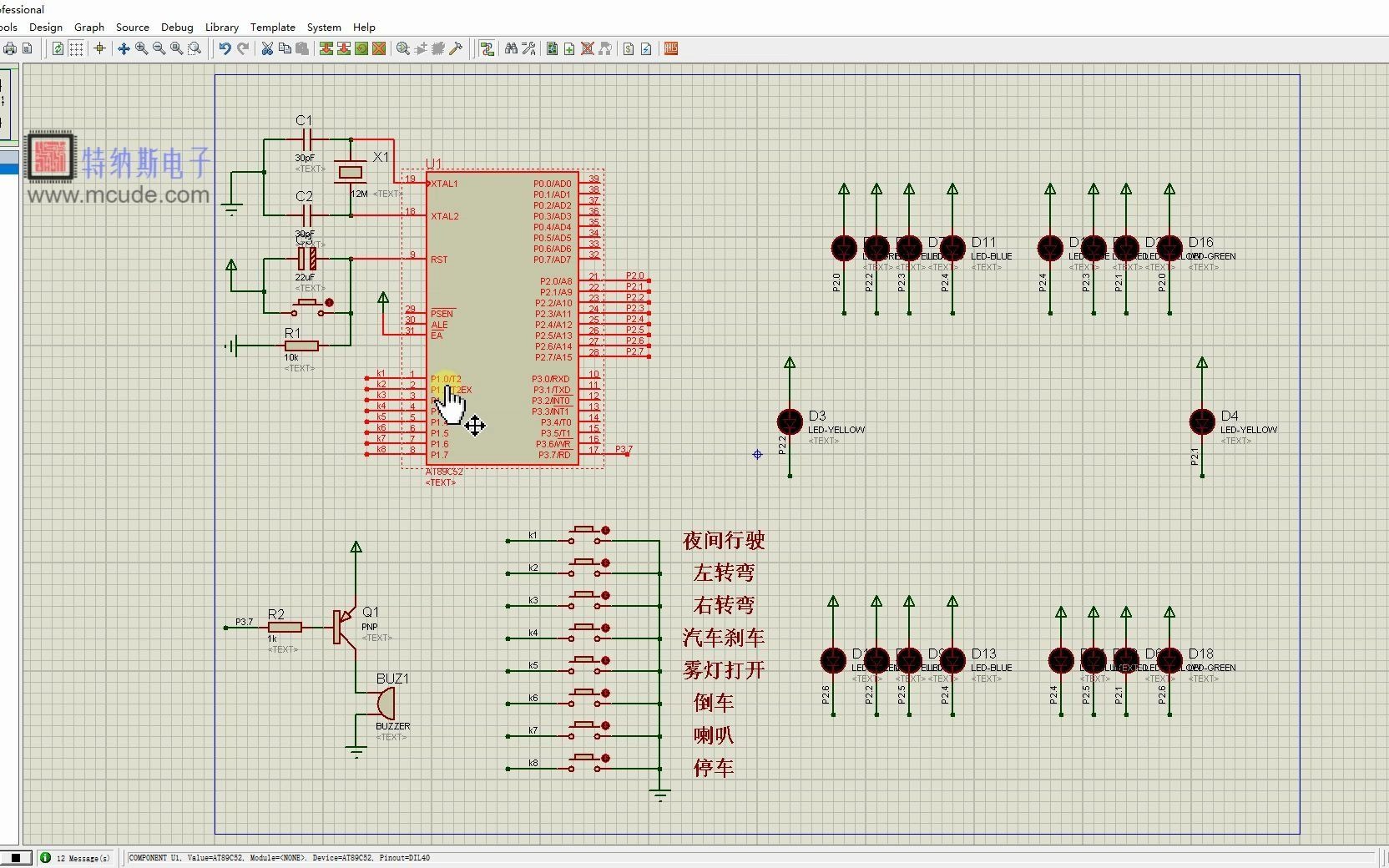
Task: Click the Print design icon
Action: [9, 48]
